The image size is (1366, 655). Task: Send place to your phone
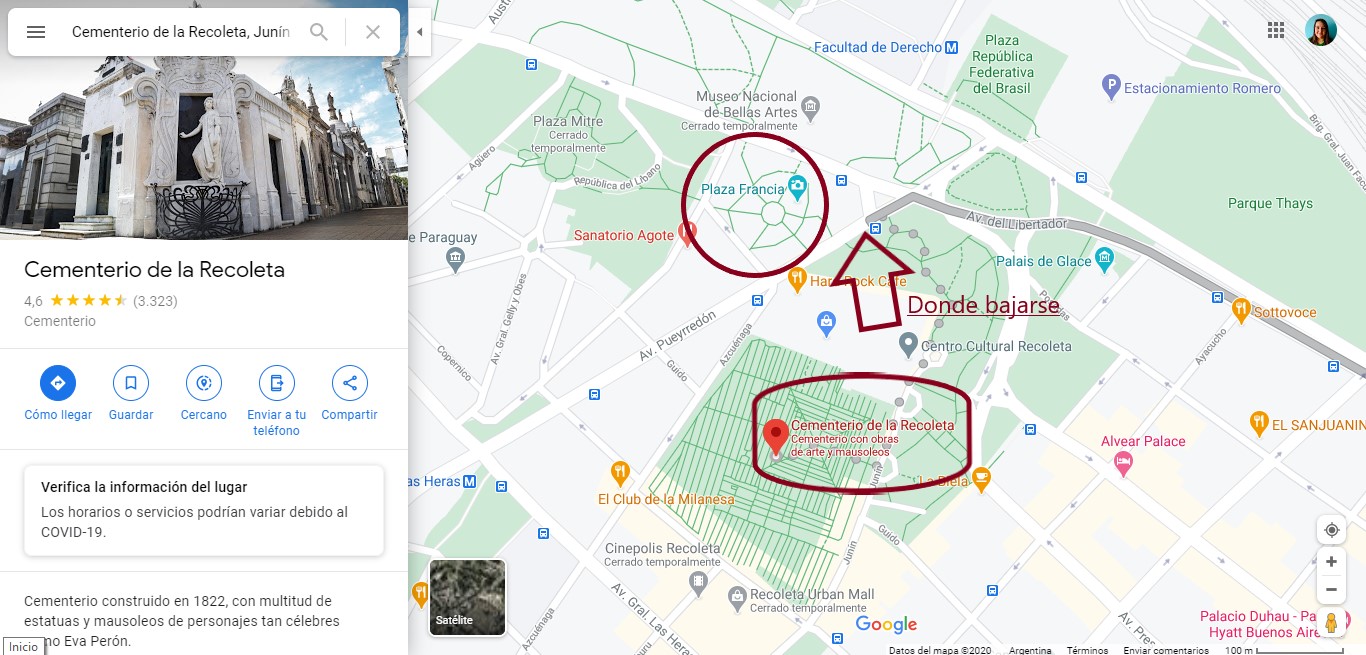[277, 383]
